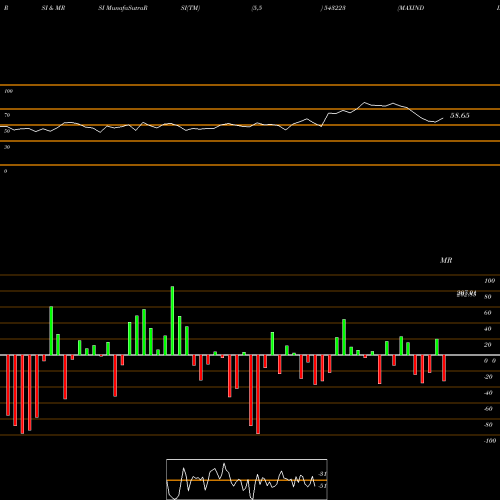Click the -51 label in mini chart
Image resolution: width=500 pixels, height=500 pixels.
coord(322,486)
